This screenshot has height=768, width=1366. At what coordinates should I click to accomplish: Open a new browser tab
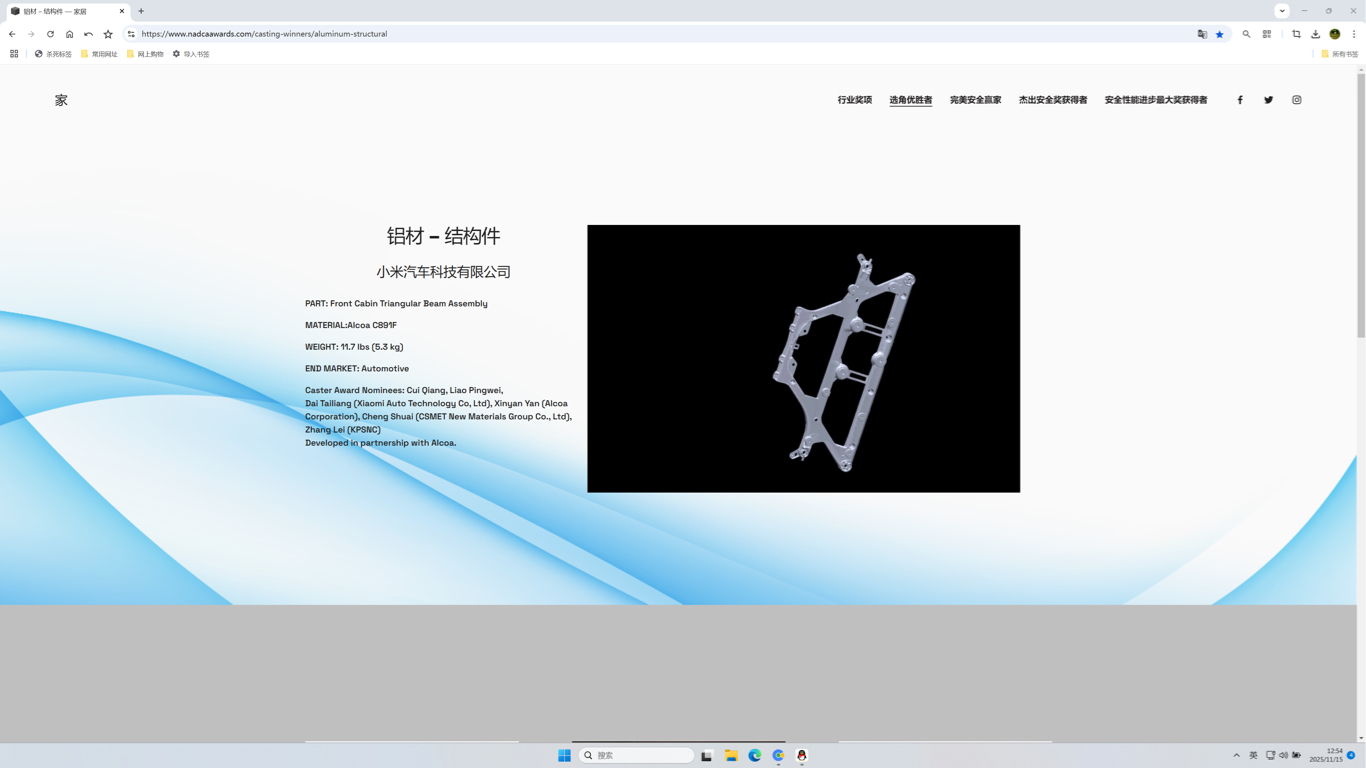click(141, 11)
